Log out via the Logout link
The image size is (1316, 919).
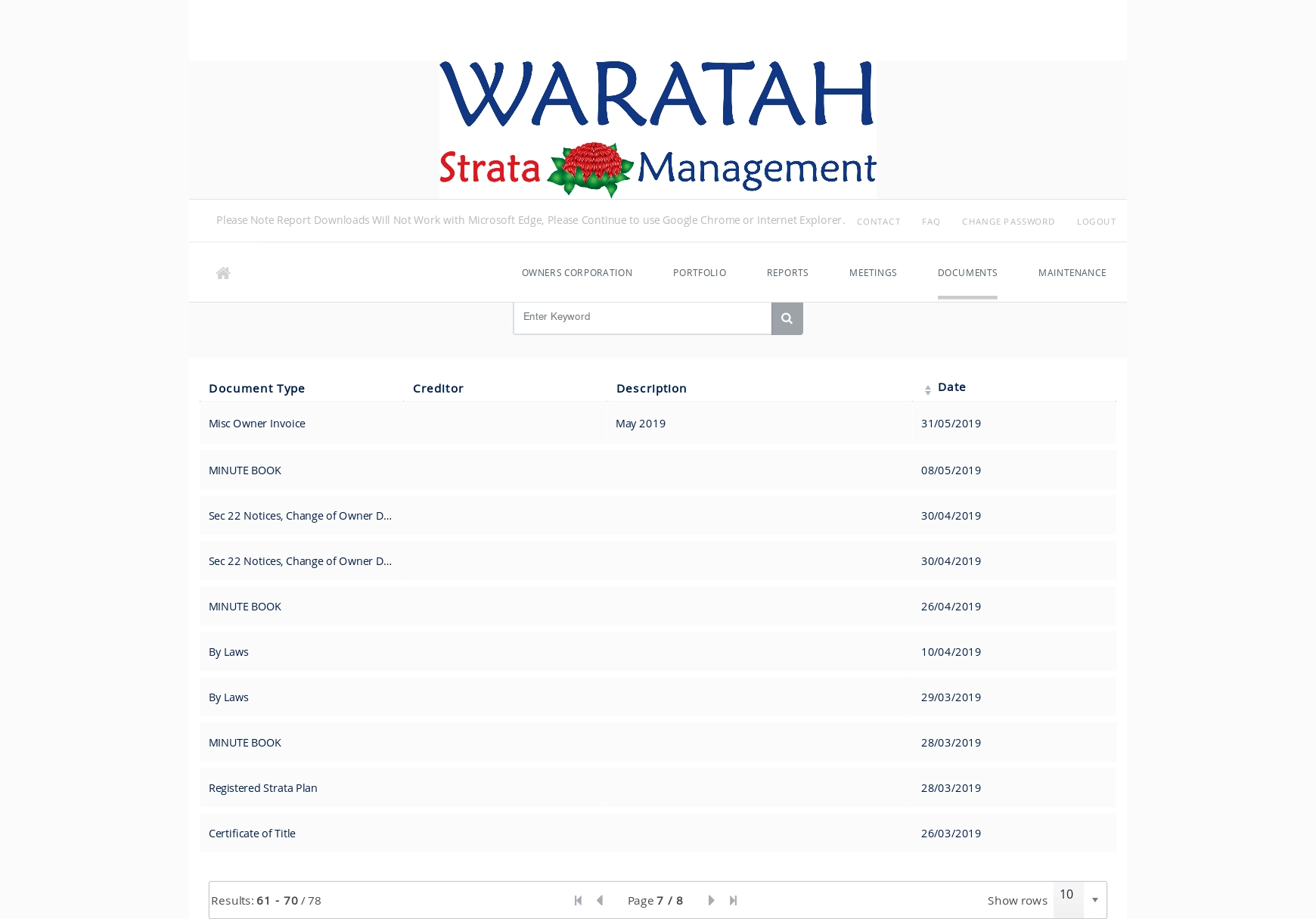1097,222
